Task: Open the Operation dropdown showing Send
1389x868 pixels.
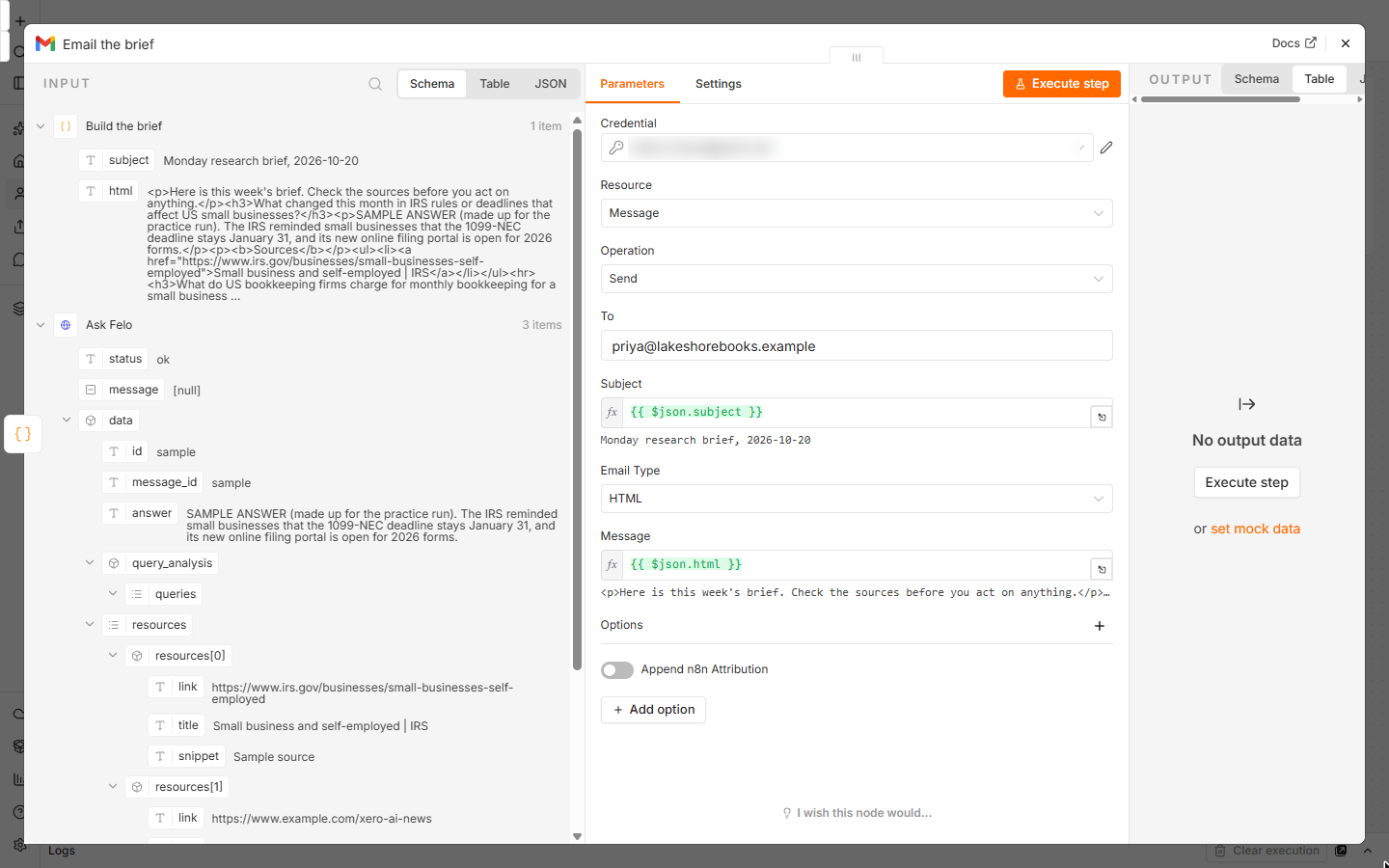Action: [856, 279]
